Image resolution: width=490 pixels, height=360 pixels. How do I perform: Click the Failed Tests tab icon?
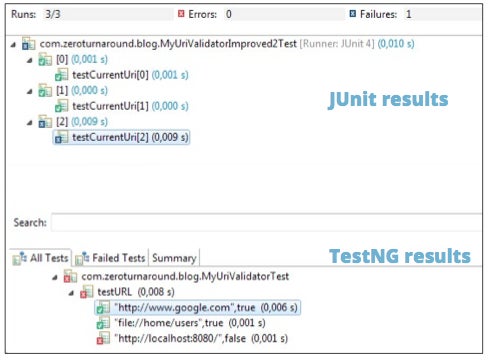point(82,258)
